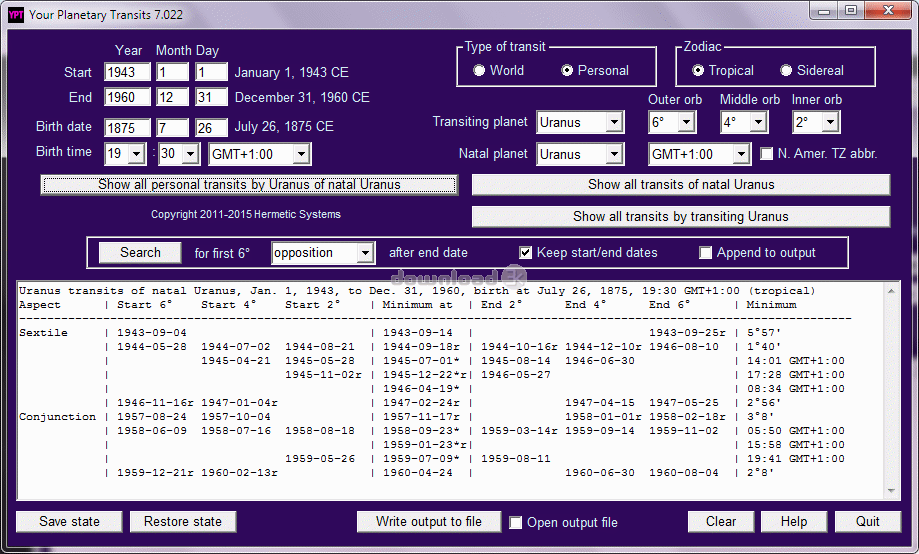This screenshot has height=554, width=919.
Task: Click the YPT application icon in title bar
Action: point(15,15)
